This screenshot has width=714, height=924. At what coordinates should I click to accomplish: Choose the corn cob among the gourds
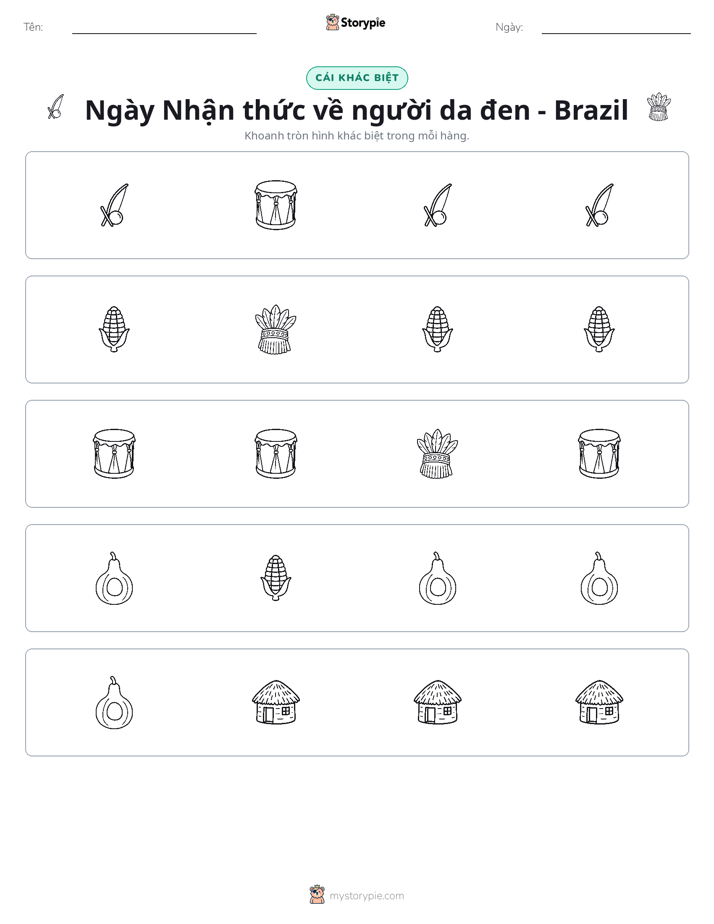click(276, 578)
